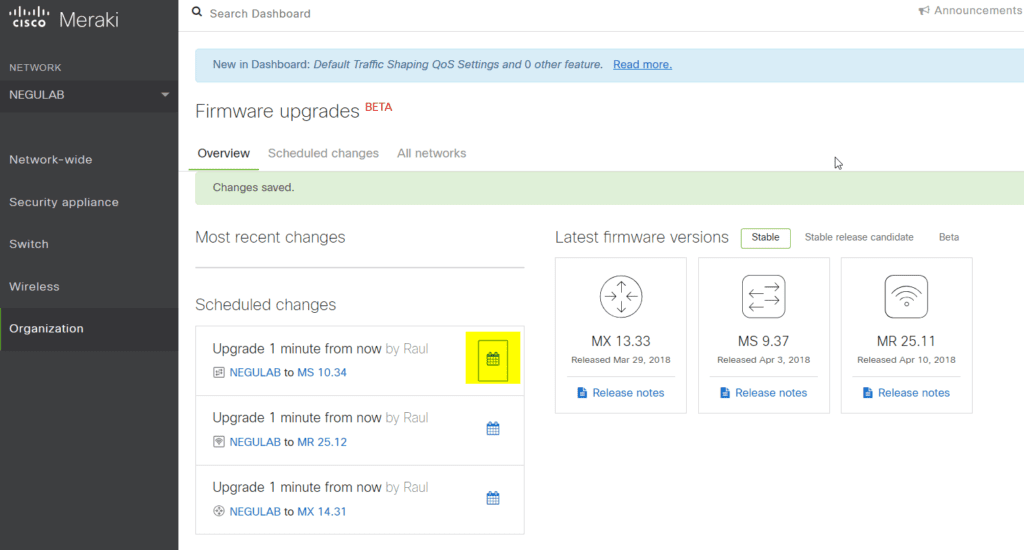This screenshot has width=1024, height=550.
Task: Click the 'MS 9.37' version label
Action: tap(763, 341)
